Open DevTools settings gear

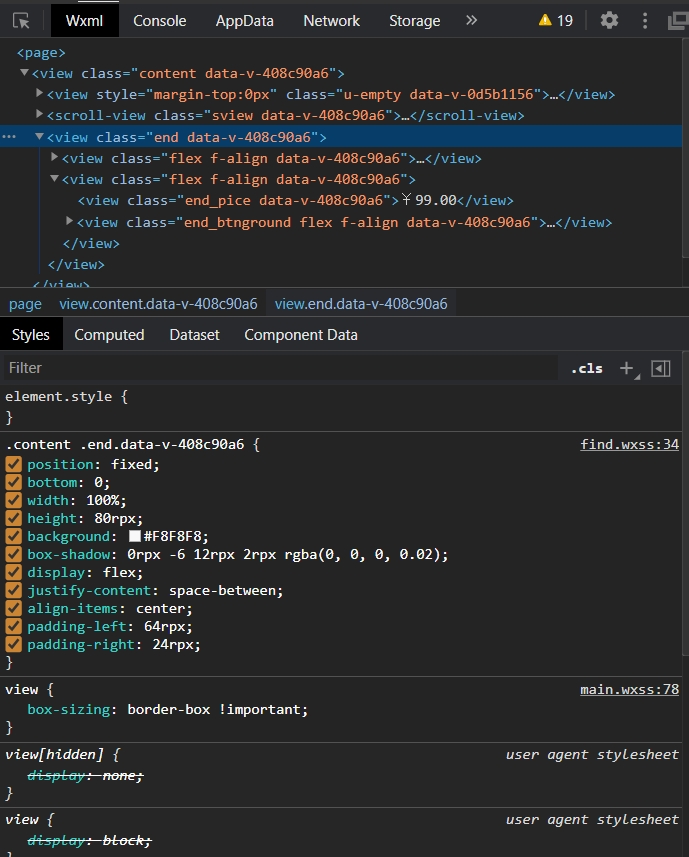(x=609, y=20)
